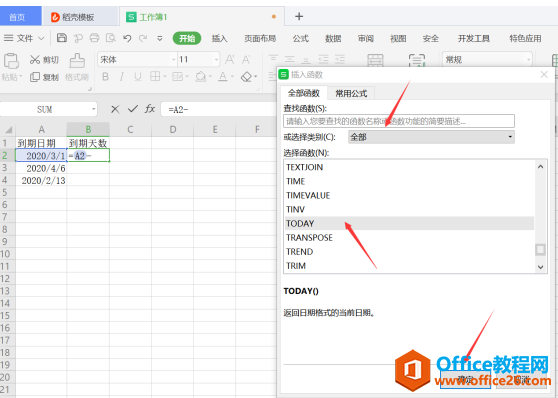The image size is (558, 398).
Task: Increase font size with larger A icon
Action: [x=230, y=59]
